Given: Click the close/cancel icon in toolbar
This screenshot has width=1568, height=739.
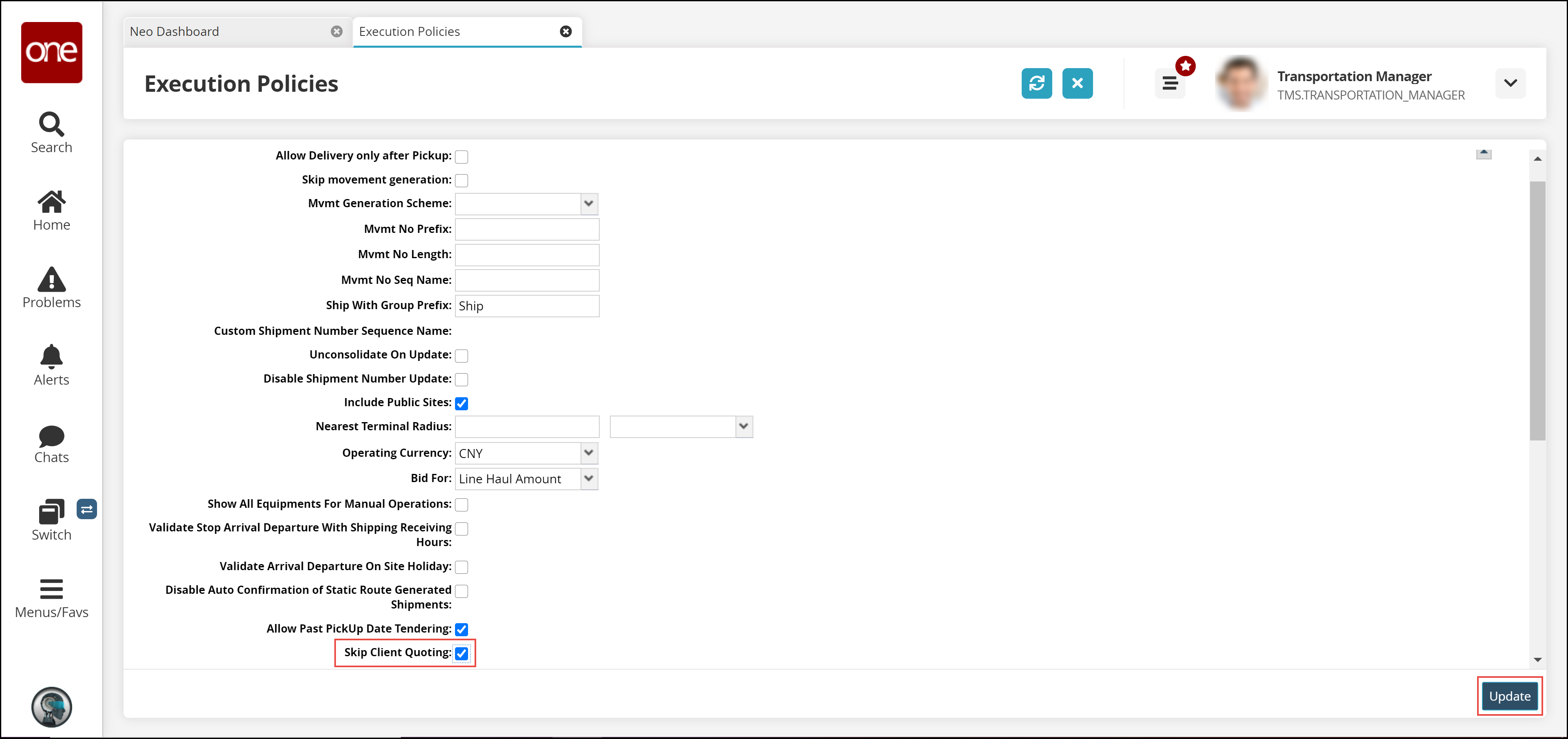Looking at the screenshot, I should tap(1079, 83).
